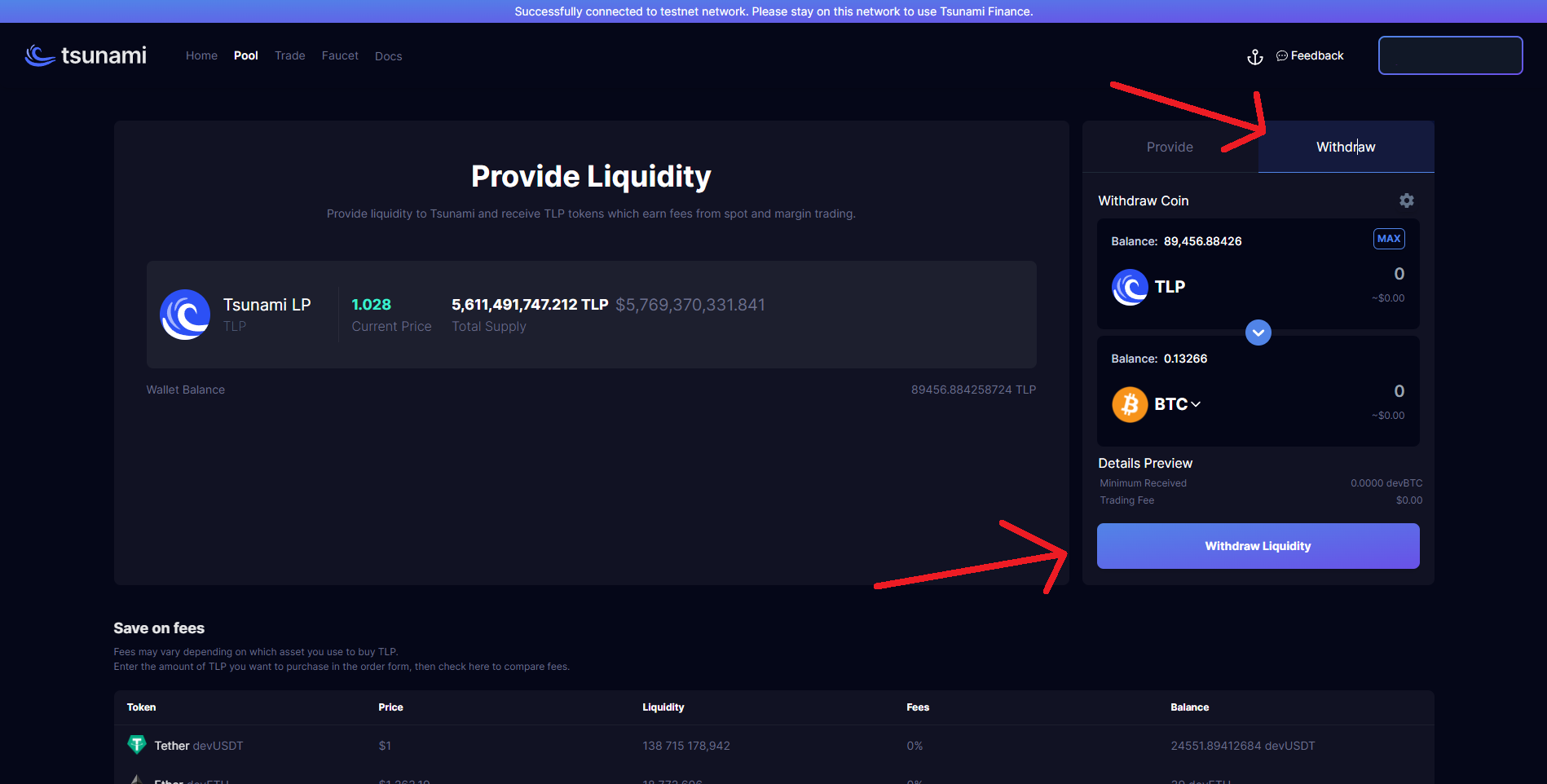Image resolution: width=1547 pixels, height=784 pixels.
Task: Click the tsunami brand name text
Action: tap(104, 55)
